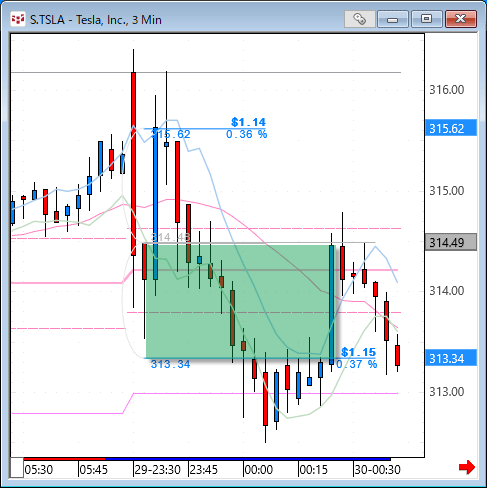Click the blue session bar above time axis
This screenshot has width=487, height=488.
[x=248, y=459]
